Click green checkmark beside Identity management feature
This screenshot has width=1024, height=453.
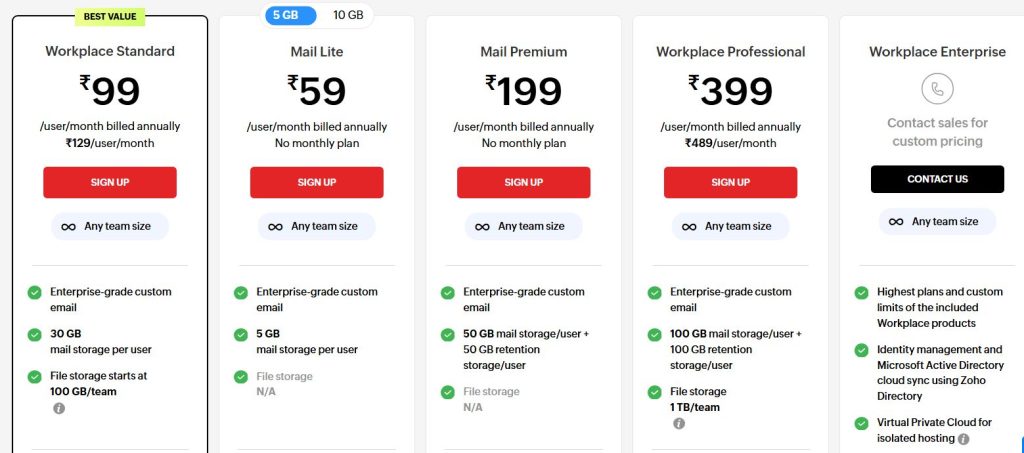(x=861, y=350)
